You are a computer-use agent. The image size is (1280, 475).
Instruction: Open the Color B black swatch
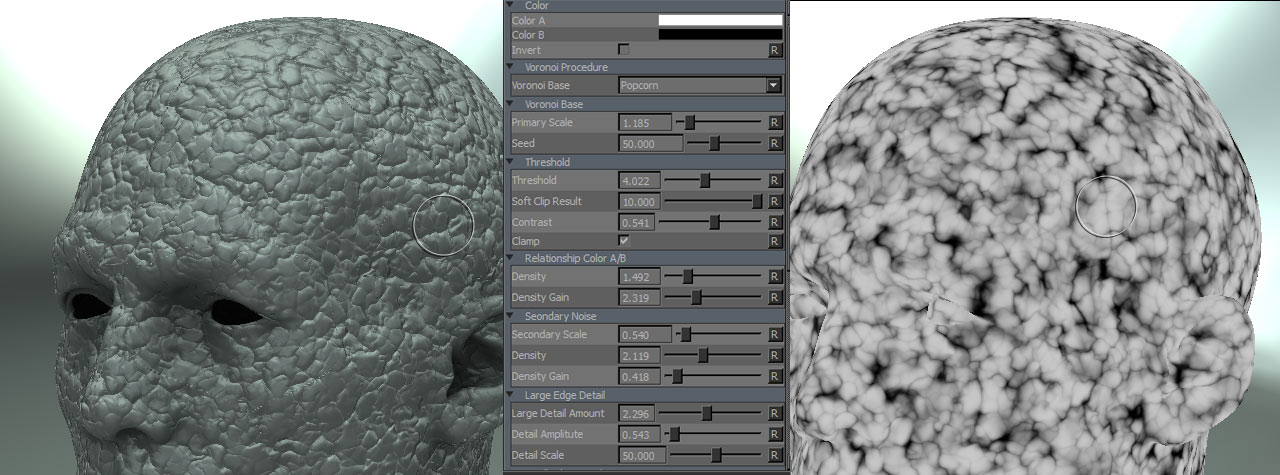pyautogui.click(x=720, y=35)
